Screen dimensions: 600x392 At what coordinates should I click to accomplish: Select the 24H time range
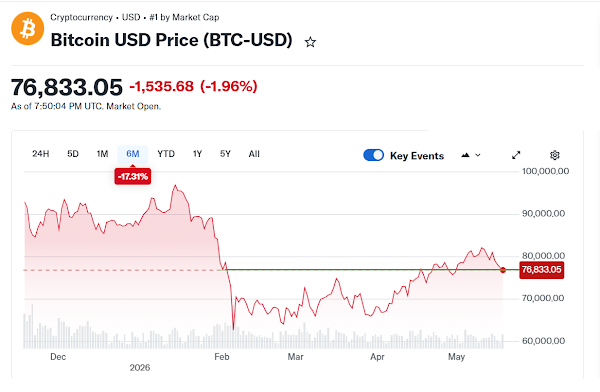pyautogui.click(x=41, y=154)
